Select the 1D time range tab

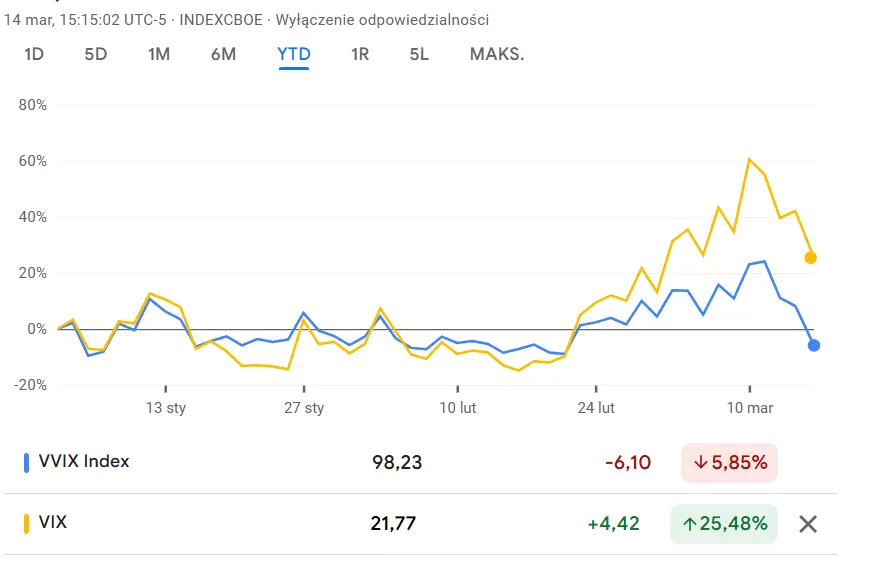[x=34, y=54]
